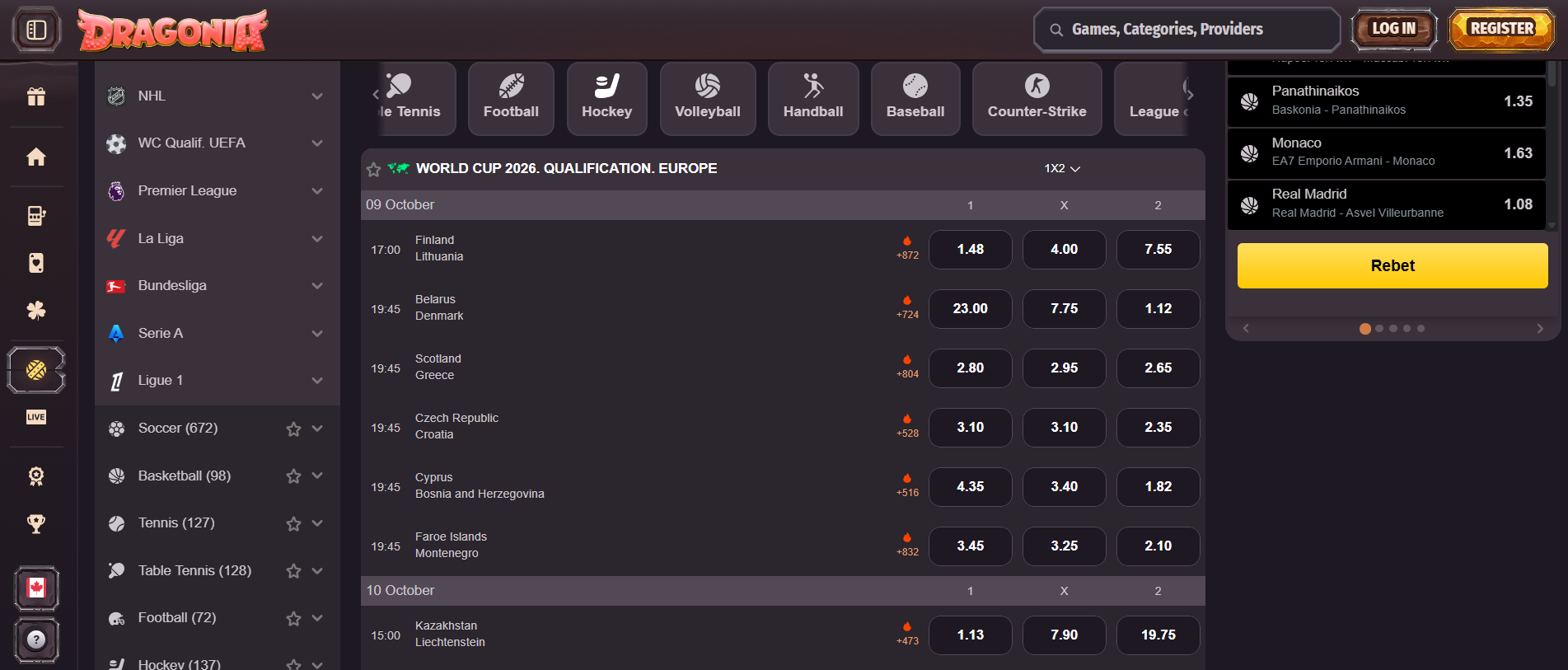Click basketball icon beside Monaco
The image size is (1568, 670).
click(x=1250, y=153)
